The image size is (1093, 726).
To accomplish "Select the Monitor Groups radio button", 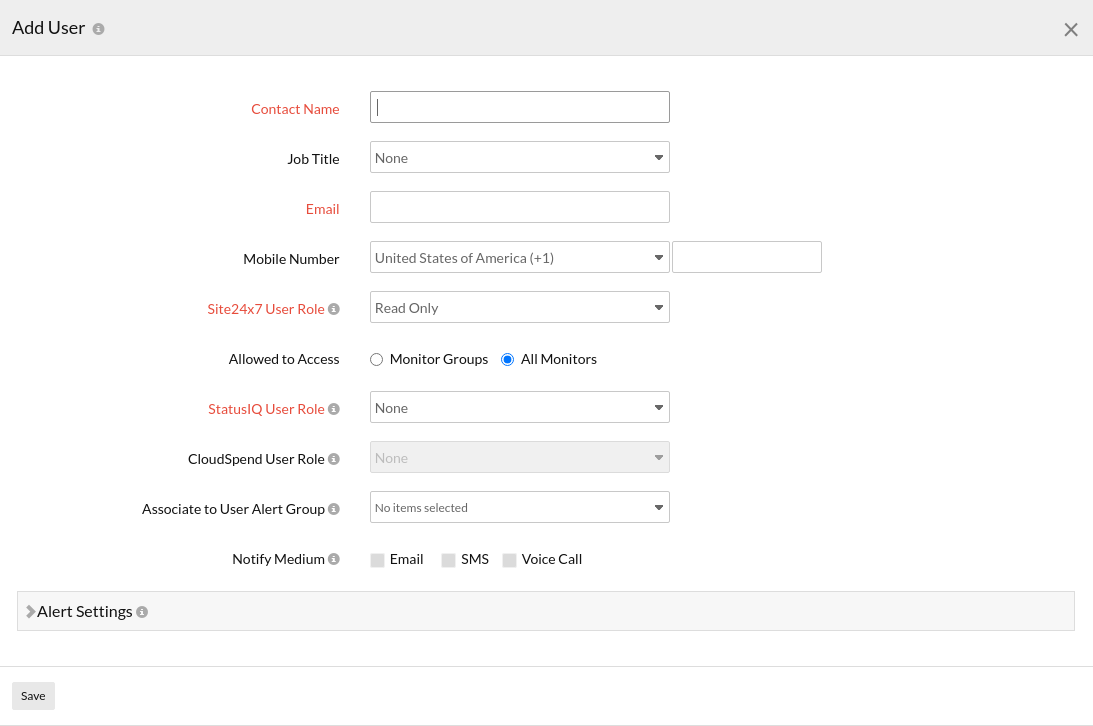I will click(x=377, y=360).
